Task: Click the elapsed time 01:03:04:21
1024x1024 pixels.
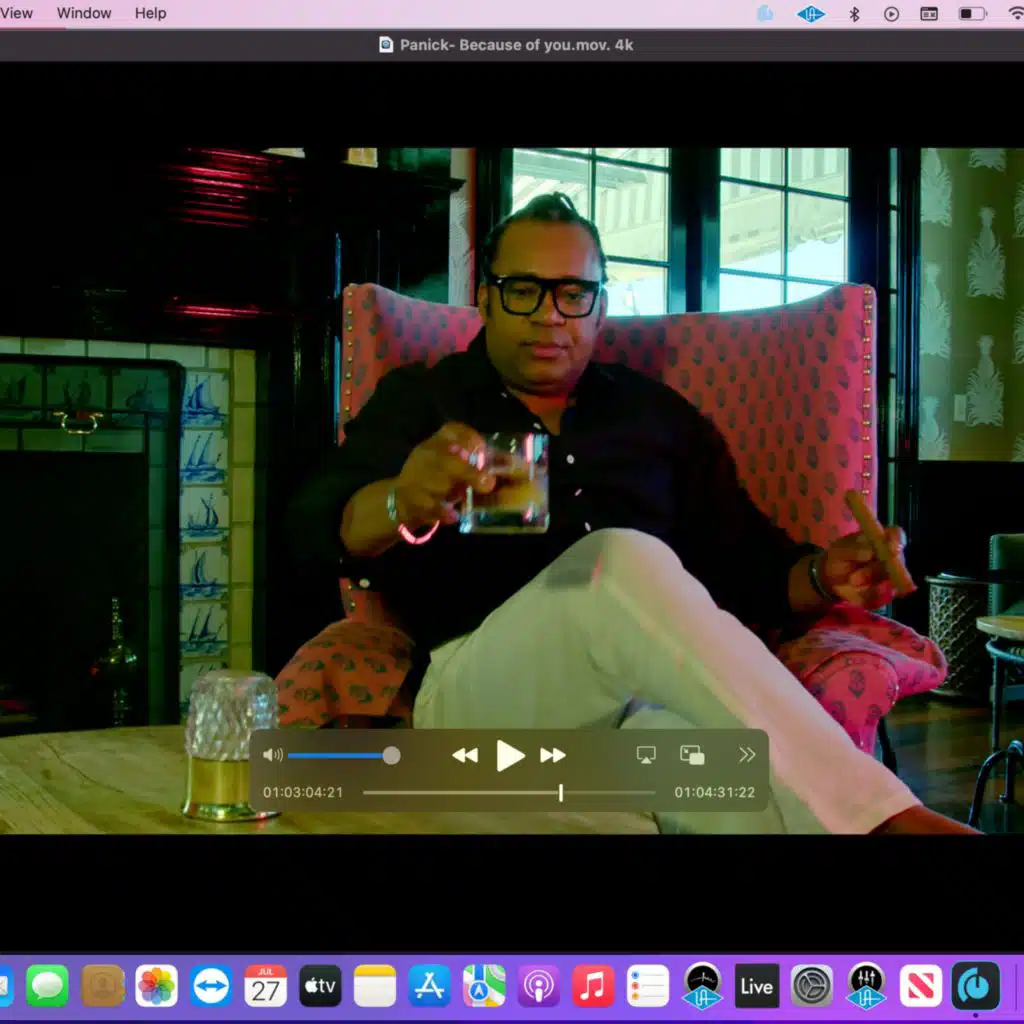Action: pyautogui.click(x=303, y=792)
